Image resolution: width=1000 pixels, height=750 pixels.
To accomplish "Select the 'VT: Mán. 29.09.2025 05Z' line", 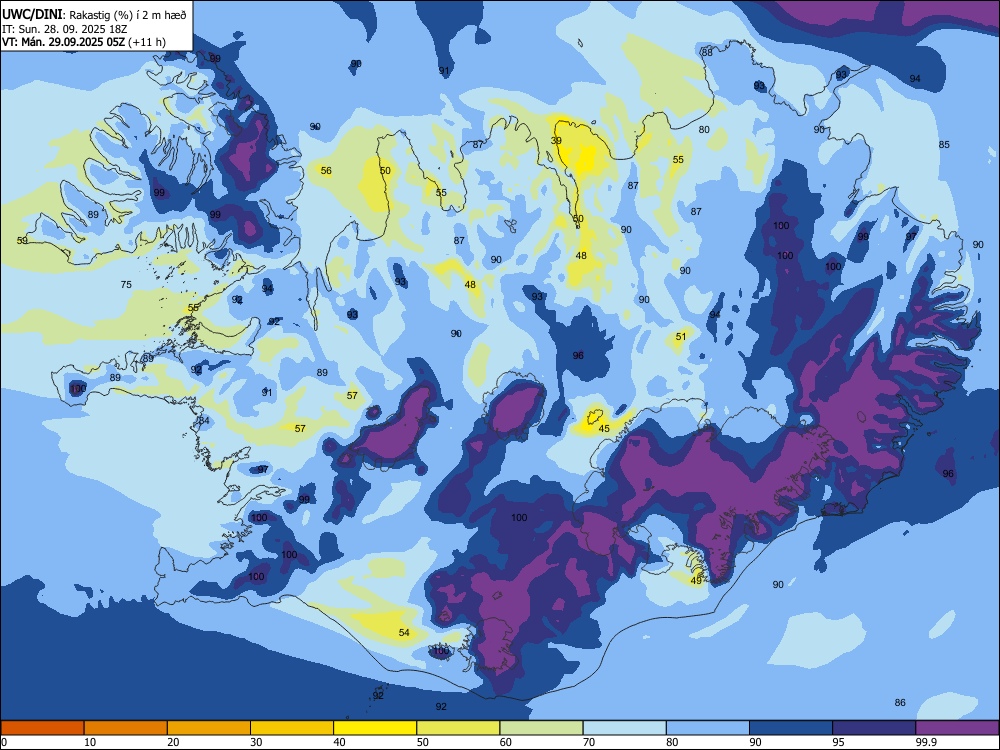I will pyautogui.click(x=63, y=42).
